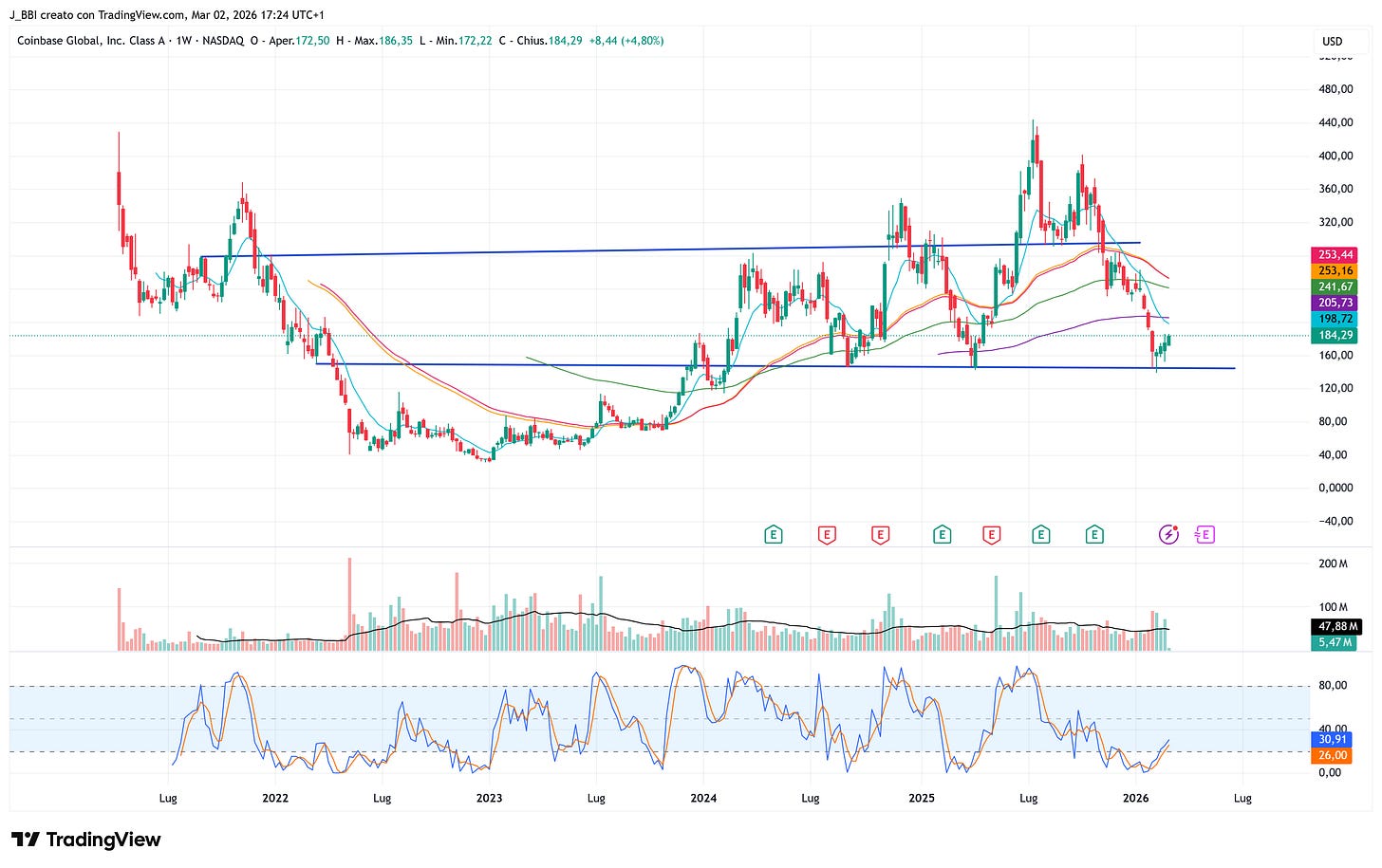Viewport: 1382px width, 868px height.
Task: Open the last green E marker before the lightning icon
Action: pyautogui.click(x=1094, y=535)
